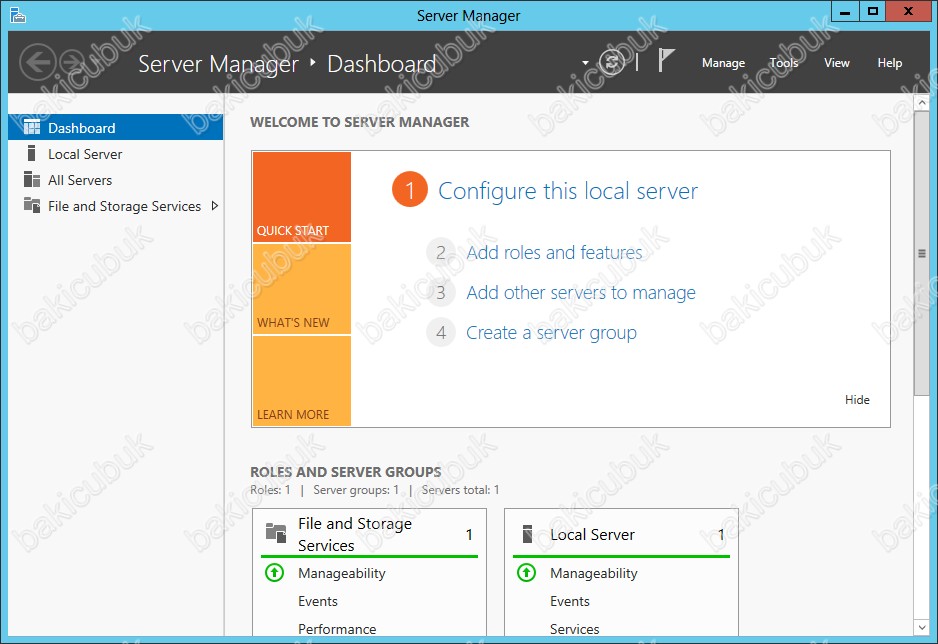Viewport: 938px width, 644px height.
Task: Click the Local Server icon in sidebar
Action: (32, 154)
